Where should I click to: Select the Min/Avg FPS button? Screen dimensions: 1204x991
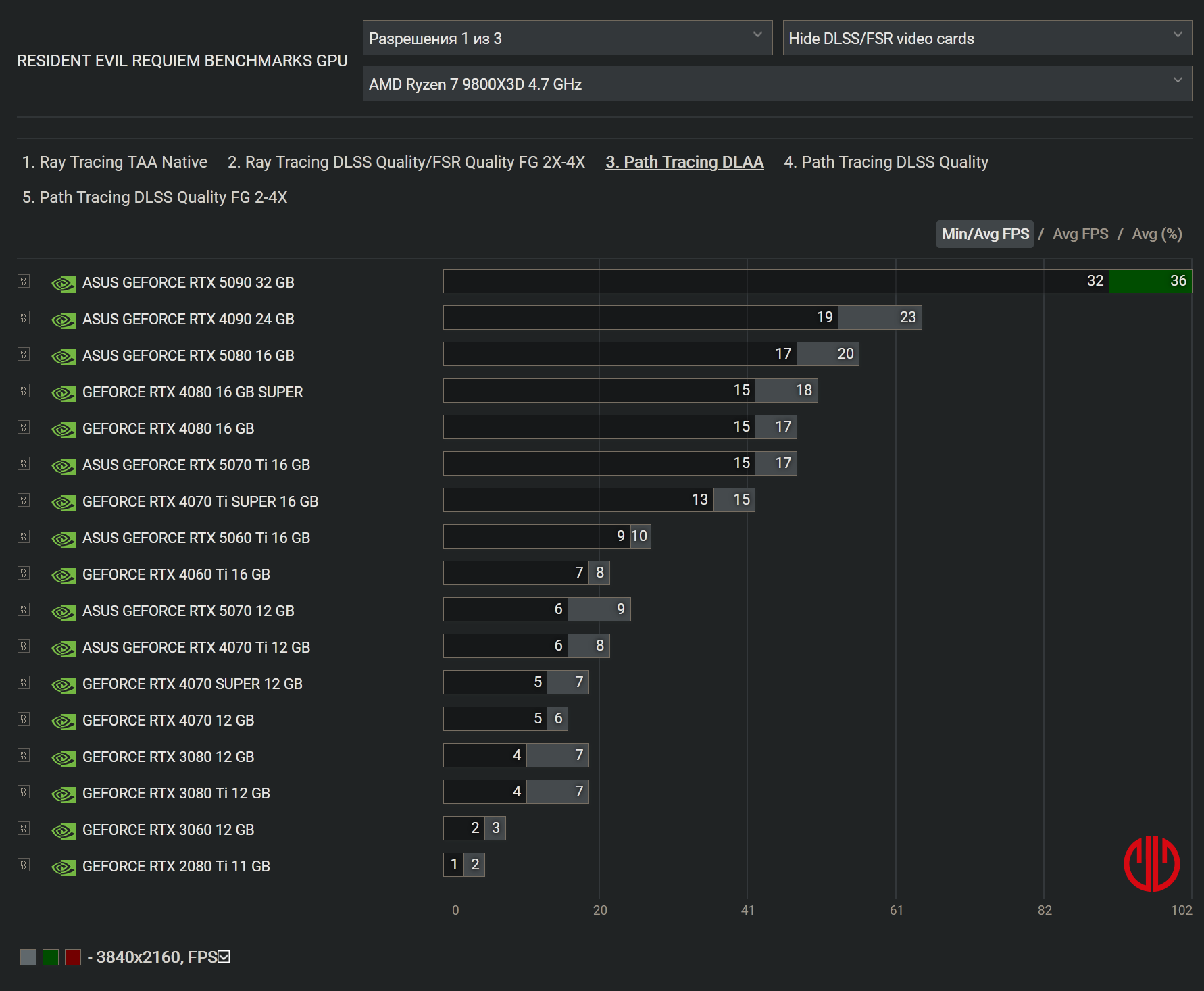(x=984, y=234)
